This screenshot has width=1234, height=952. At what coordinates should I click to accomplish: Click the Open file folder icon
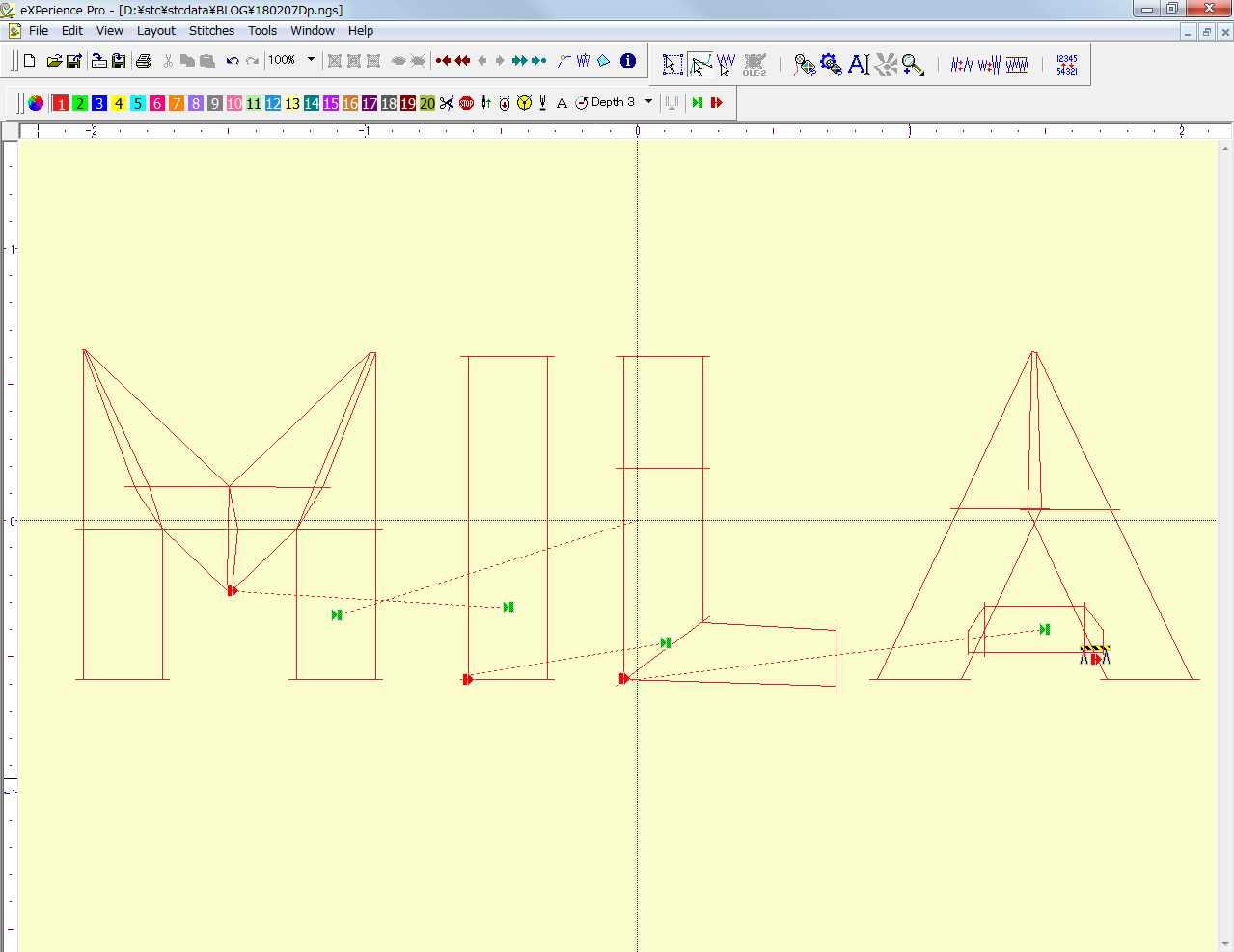pyautogui.click(x=54, y=61)
